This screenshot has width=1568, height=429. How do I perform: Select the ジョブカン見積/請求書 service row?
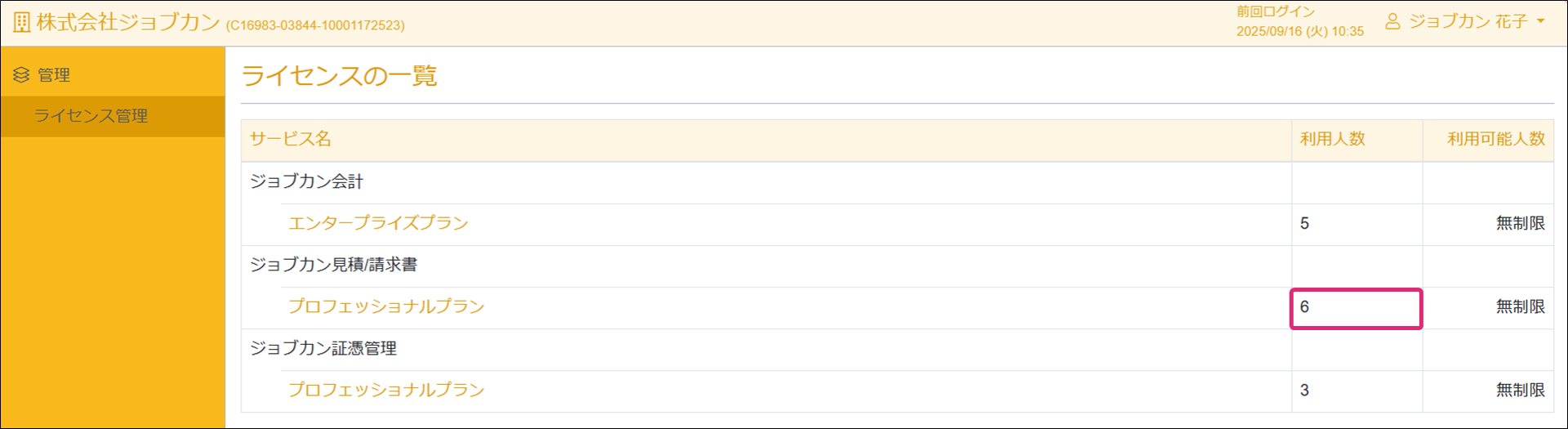(333, 265)
